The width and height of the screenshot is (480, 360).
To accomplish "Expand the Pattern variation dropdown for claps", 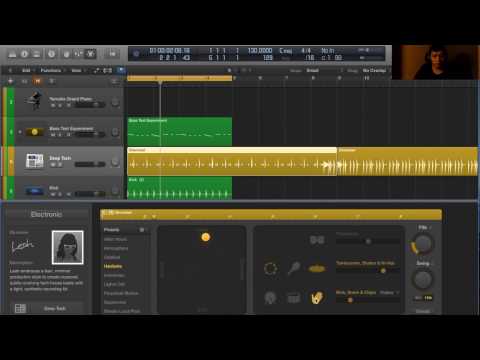I will pyautogui.click(x=389, y=292).
